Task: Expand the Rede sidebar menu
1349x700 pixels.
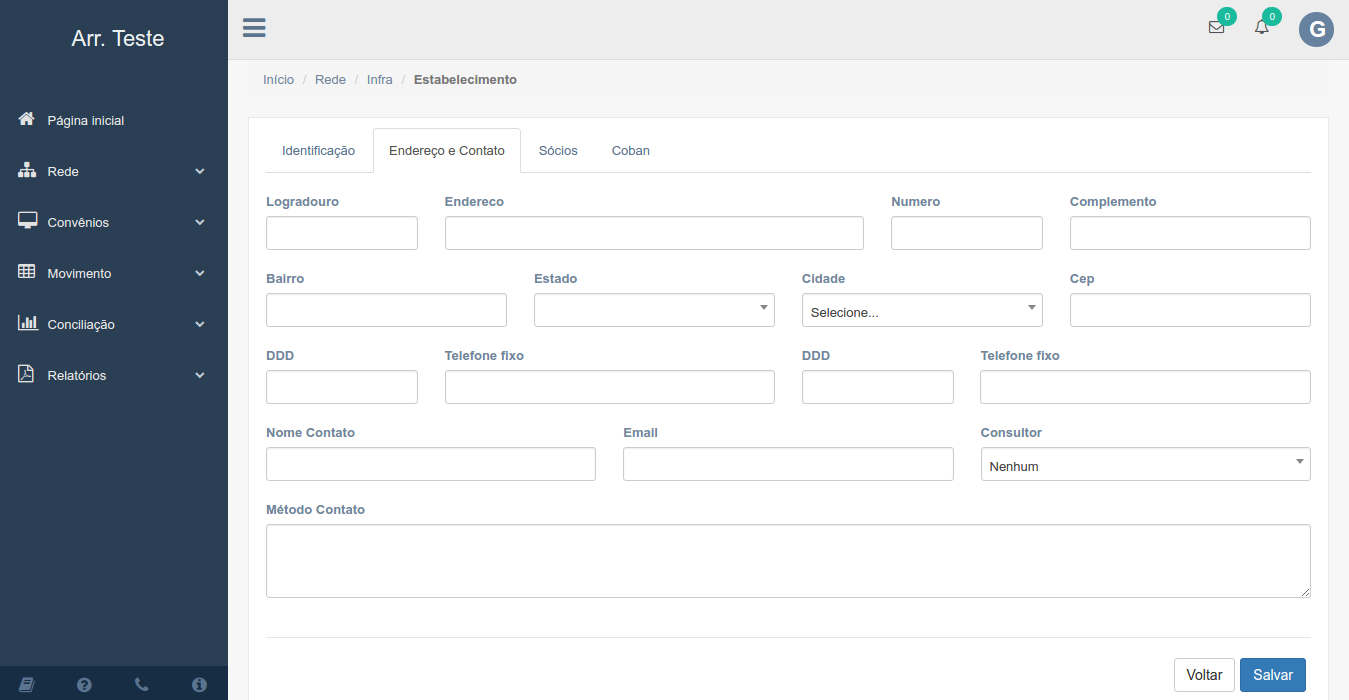Action: (x=113, y=171)
